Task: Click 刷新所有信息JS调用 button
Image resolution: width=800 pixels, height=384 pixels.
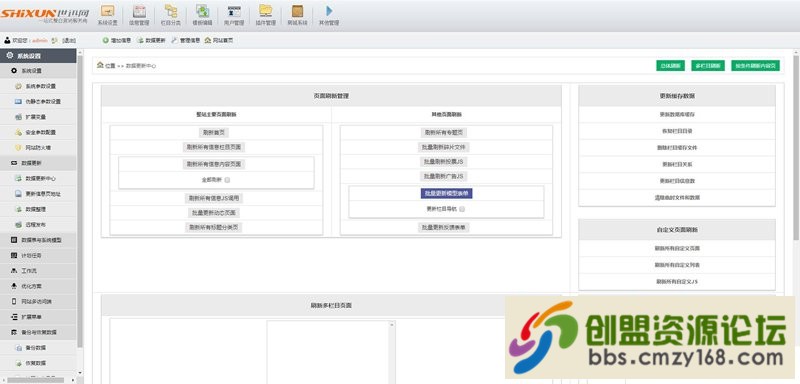Action: (214, 198)
